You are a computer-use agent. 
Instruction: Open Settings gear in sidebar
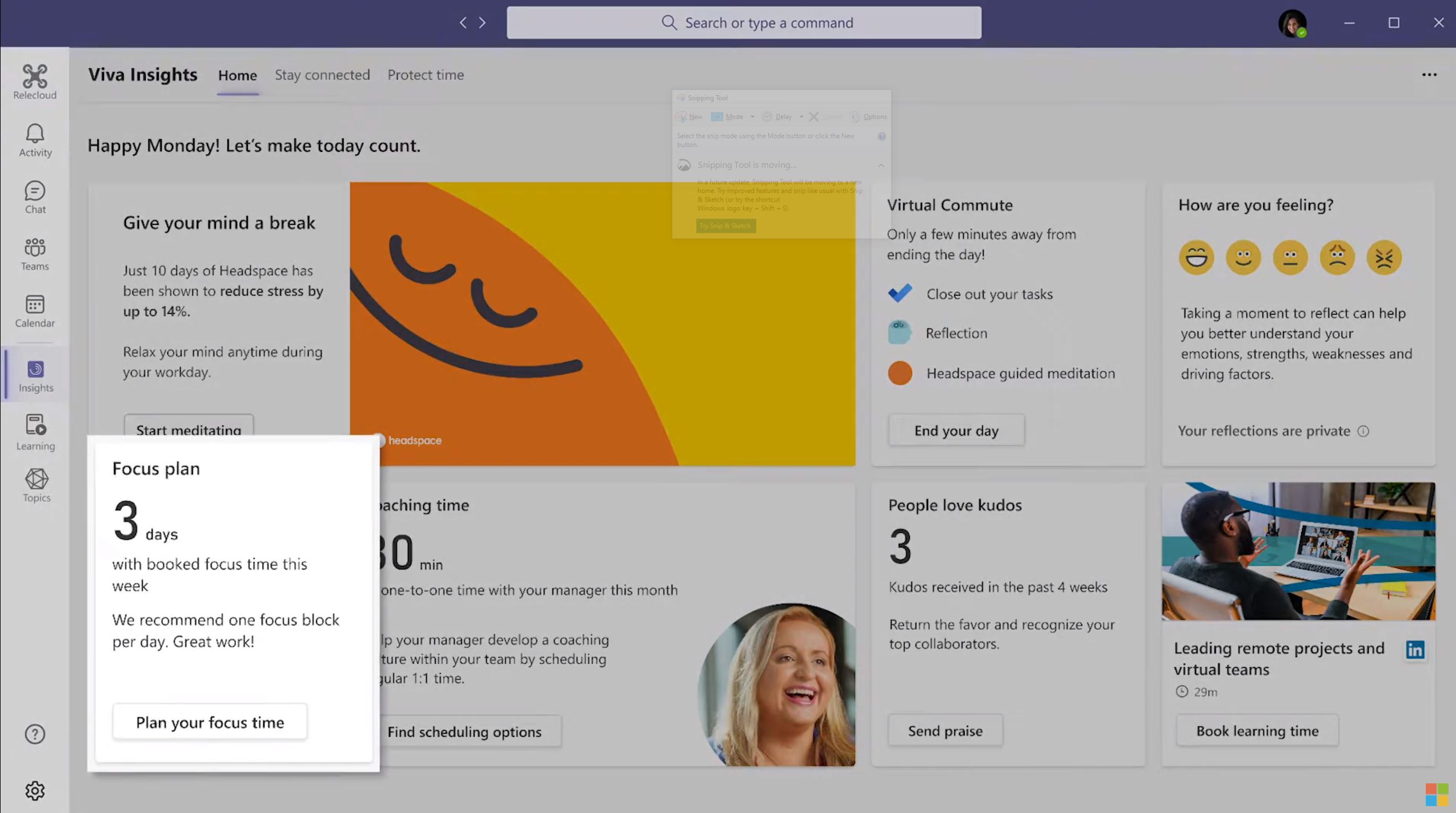(x=35, y=791)
